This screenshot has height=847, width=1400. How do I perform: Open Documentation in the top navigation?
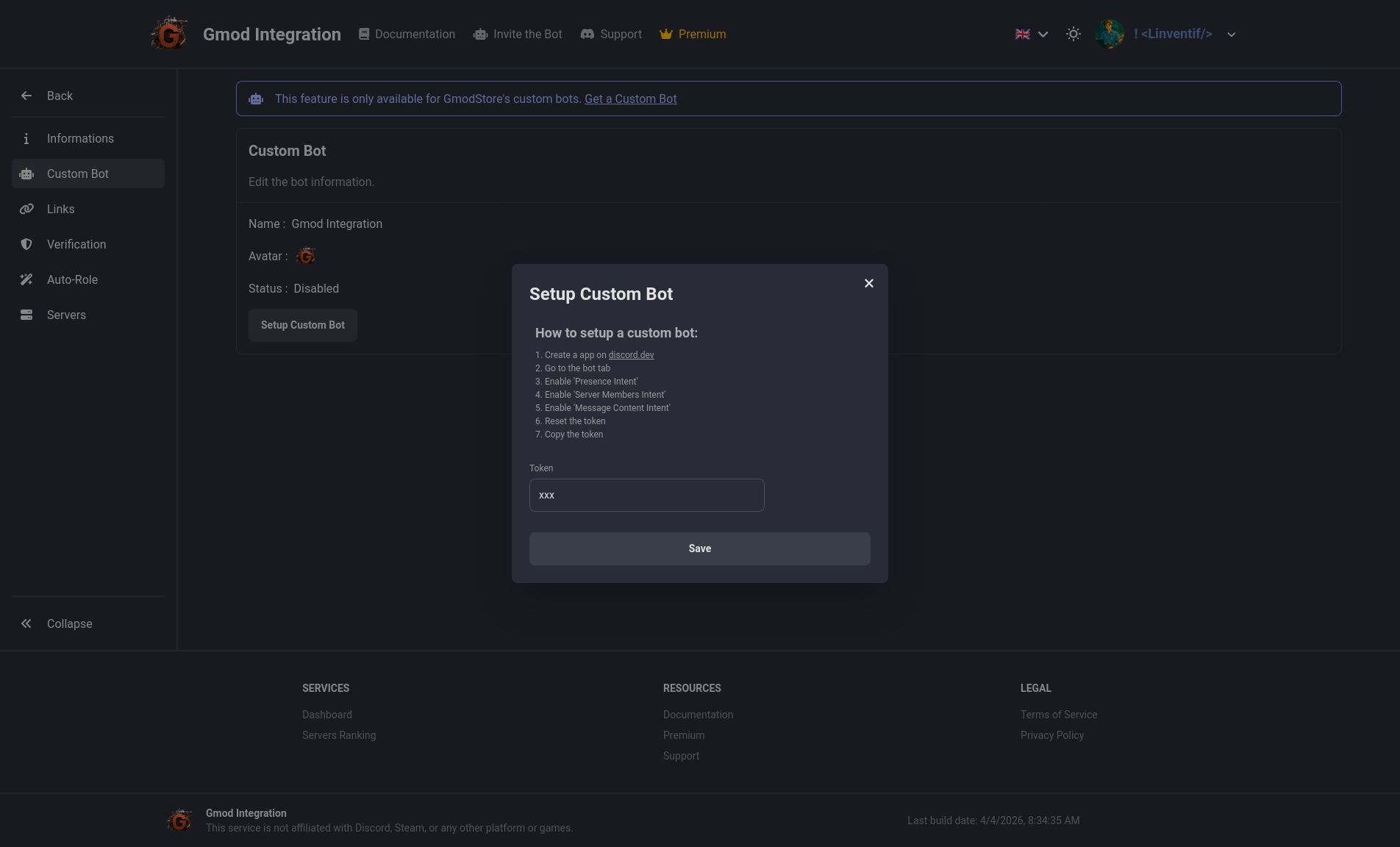click(407, 34)
